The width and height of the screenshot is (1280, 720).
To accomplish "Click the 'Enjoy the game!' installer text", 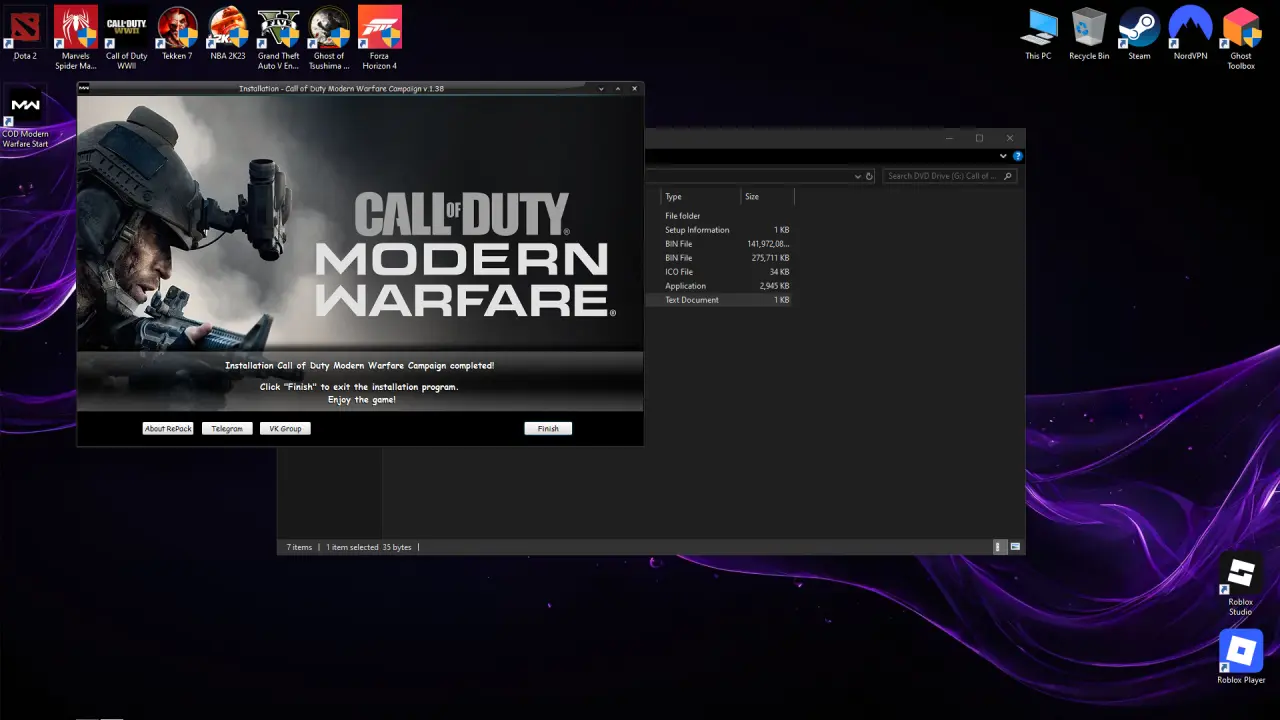I will pos(362,400).
